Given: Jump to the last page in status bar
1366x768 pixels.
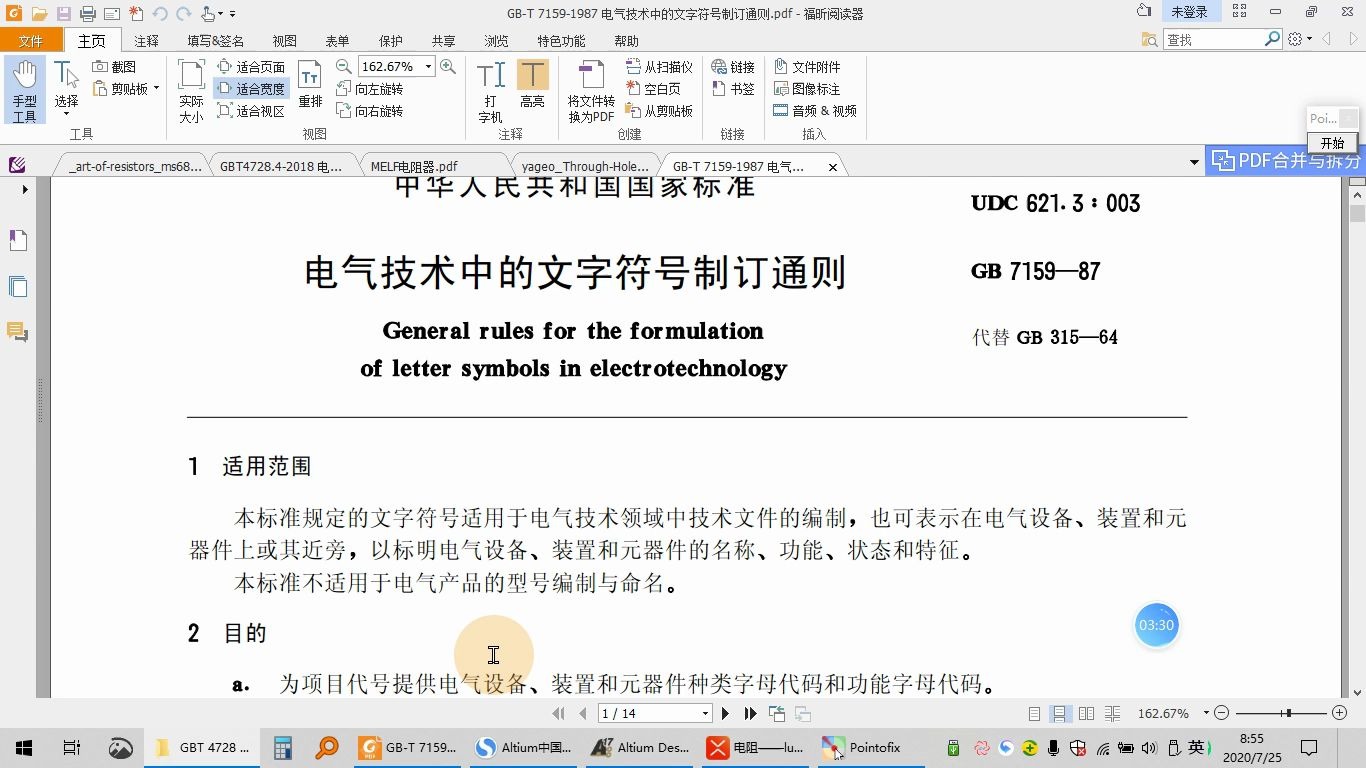Looking at the screenshot, I should tap(751, 713).
